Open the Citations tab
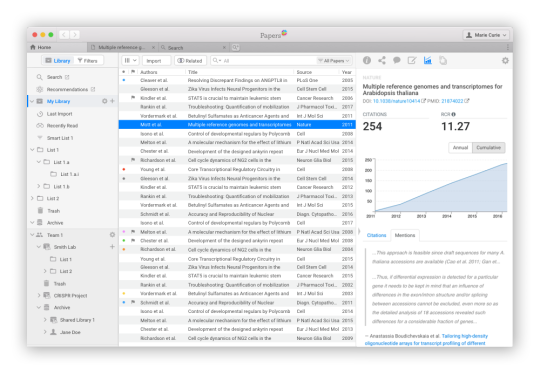 376,235
